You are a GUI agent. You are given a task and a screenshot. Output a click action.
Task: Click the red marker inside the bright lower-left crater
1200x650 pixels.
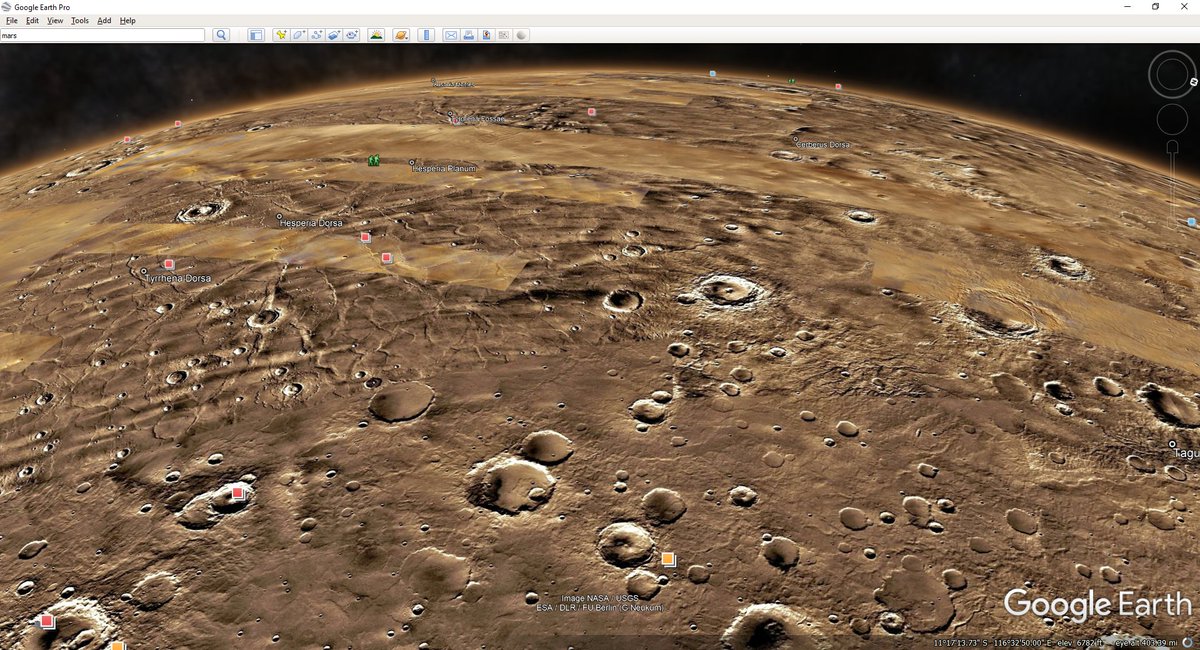[x=238, y=492]
